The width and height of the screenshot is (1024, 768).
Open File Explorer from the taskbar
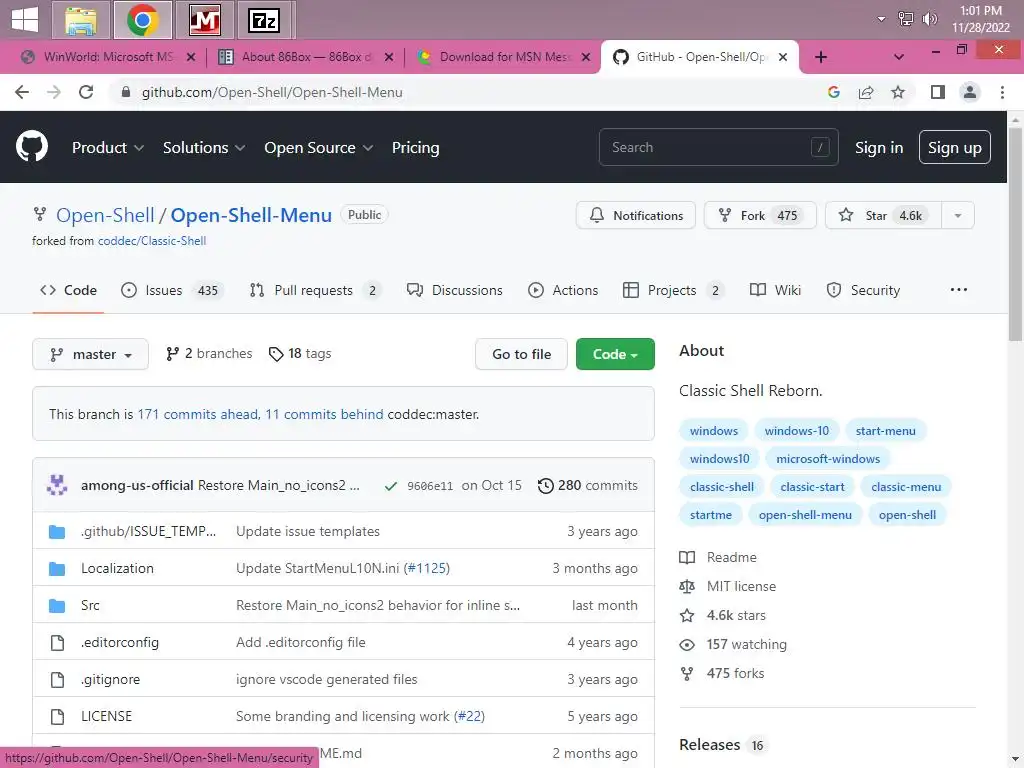point(81,20)
